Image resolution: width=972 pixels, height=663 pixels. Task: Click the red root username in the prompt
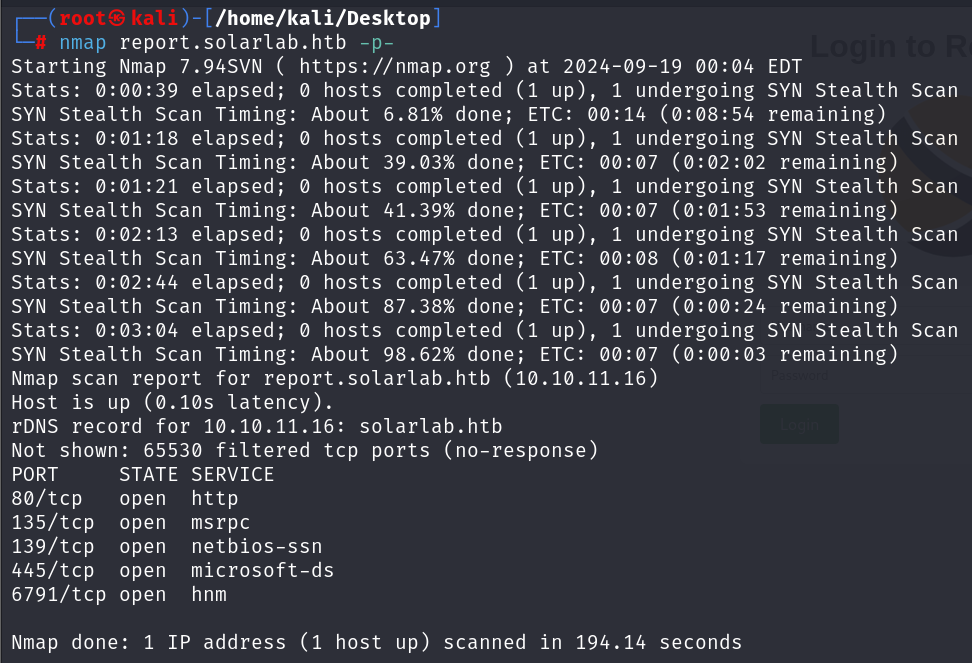click(x=82, y=18)
